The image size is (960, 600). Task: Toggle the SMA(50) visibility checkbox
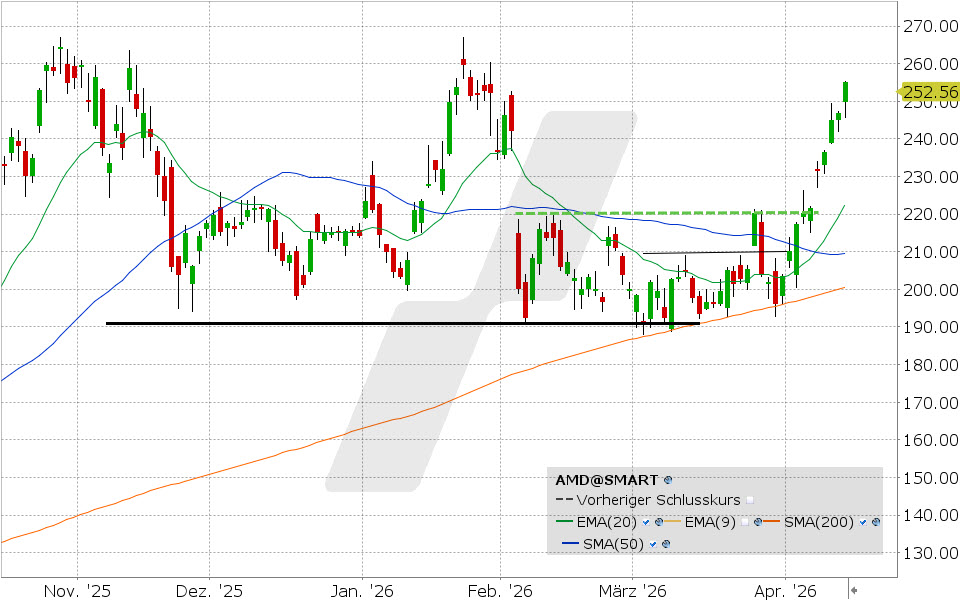[652, 543]
